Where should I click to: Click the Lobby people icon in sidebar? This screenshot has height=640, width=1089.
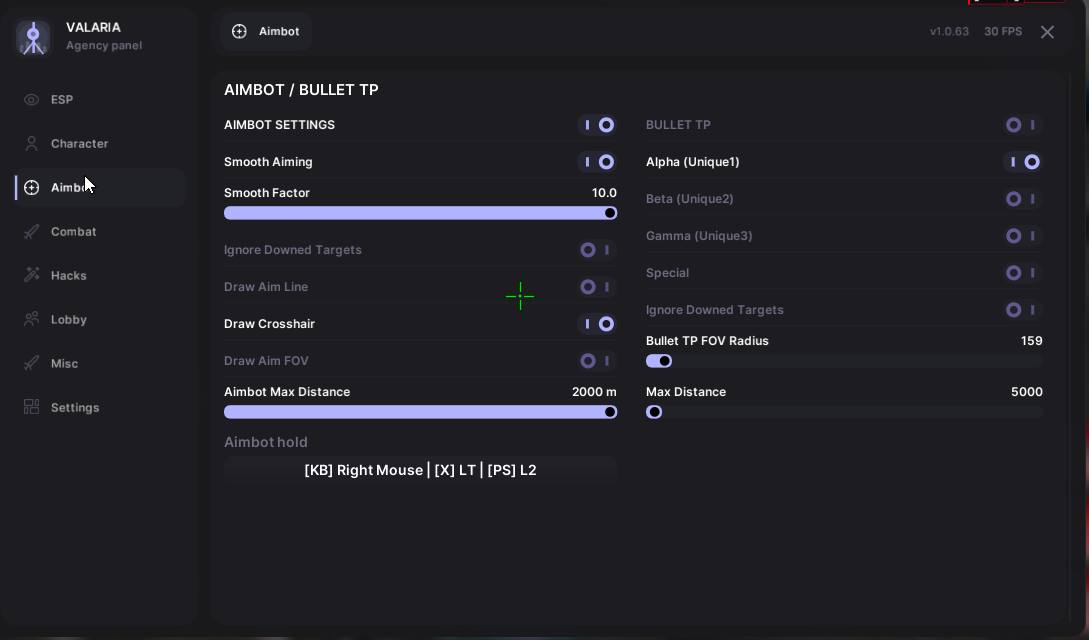point(31,319)
